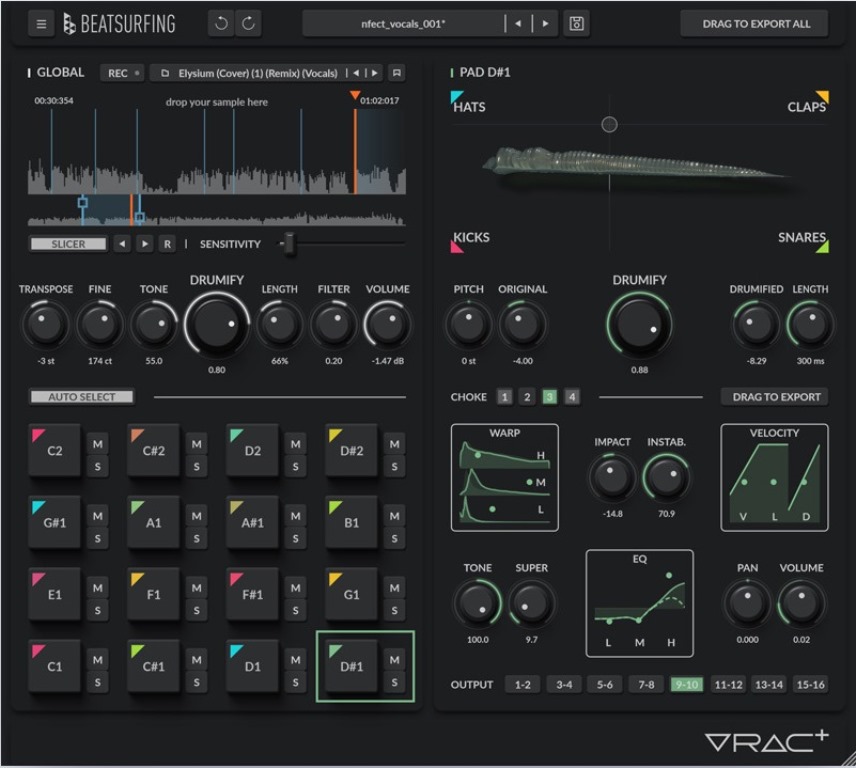Viewport: 856px width, 768px height.
Task: Trigger pad G#1
Action: [x=54, y=523]
